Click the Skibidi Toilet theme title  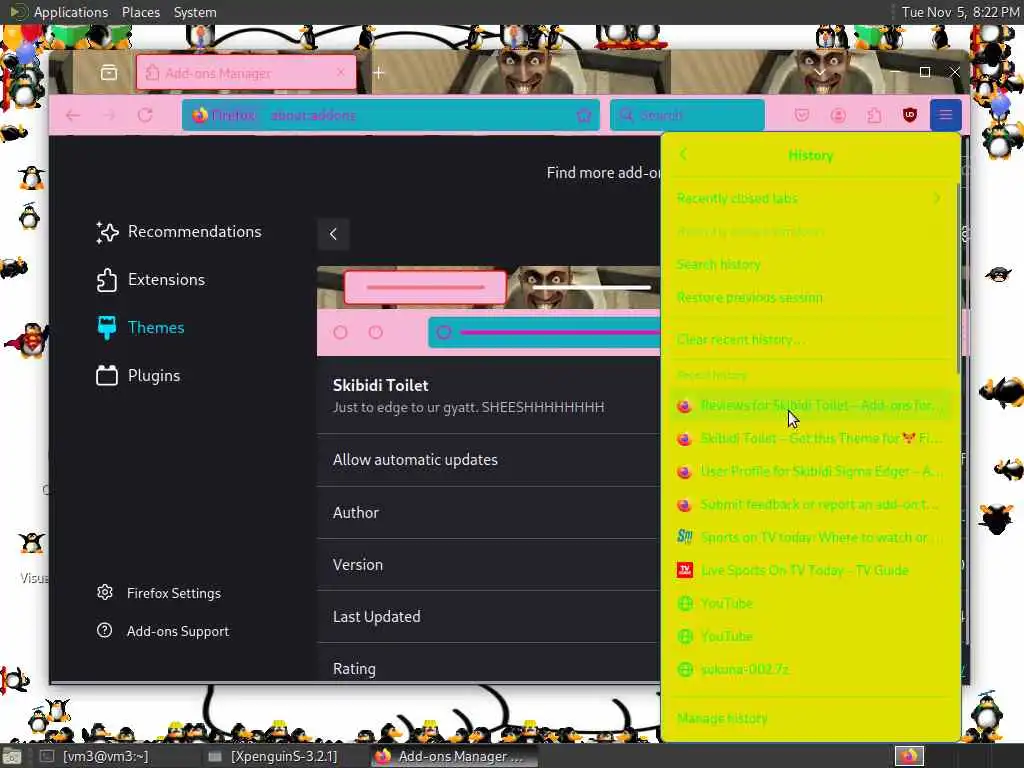[381, 385]
